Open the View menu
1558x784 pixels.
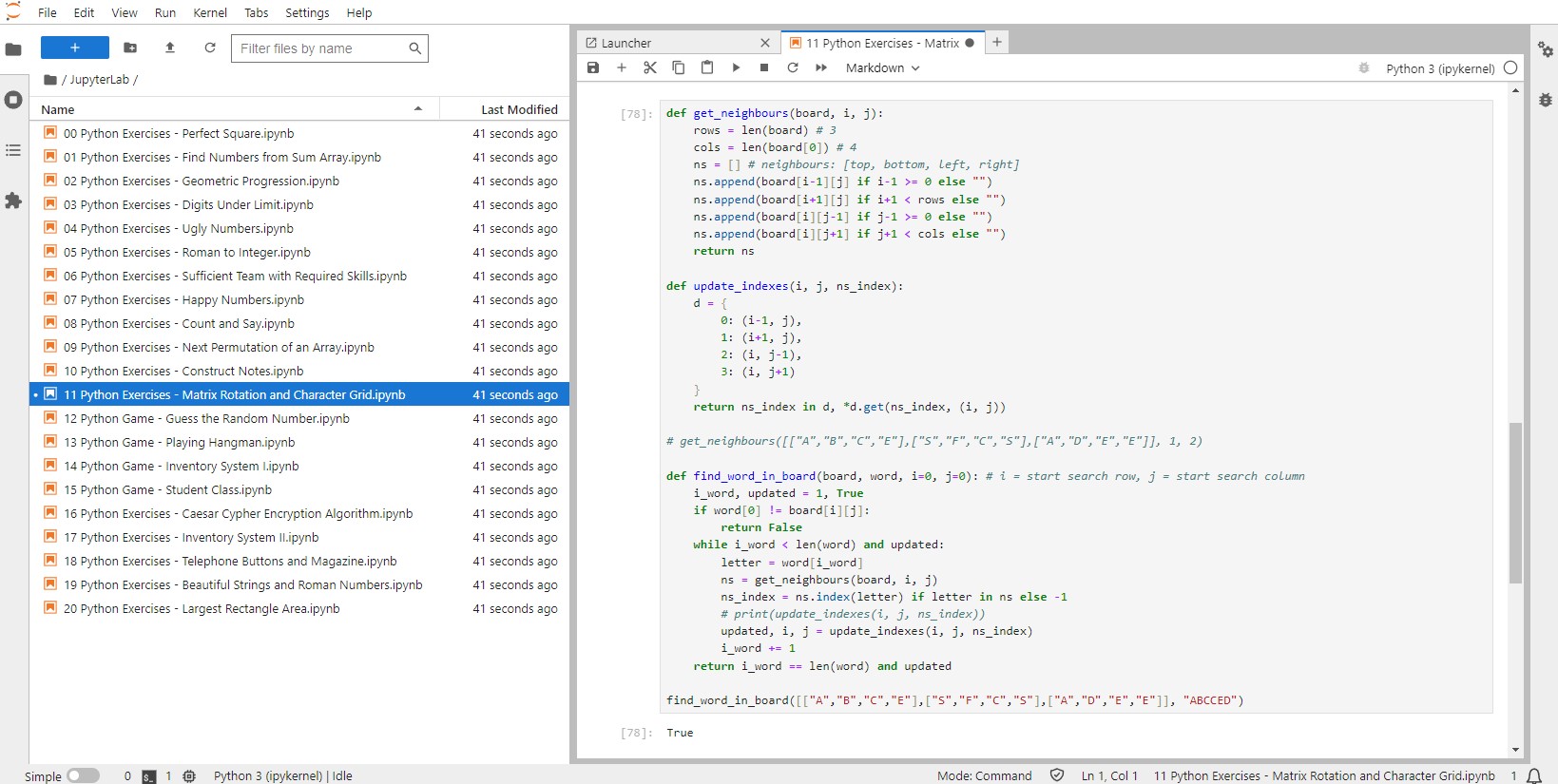(125, 12)
